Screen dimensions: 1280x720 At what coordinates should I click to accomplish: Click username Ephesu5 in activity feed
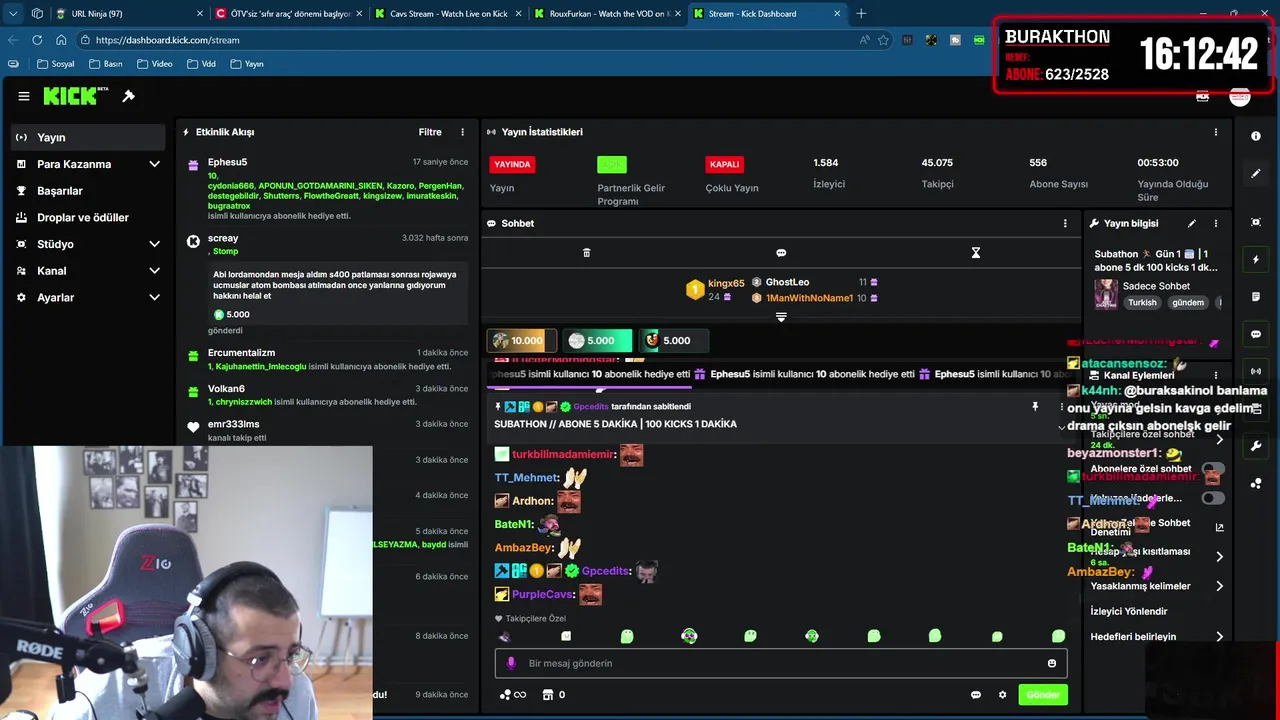coord(227,162)
